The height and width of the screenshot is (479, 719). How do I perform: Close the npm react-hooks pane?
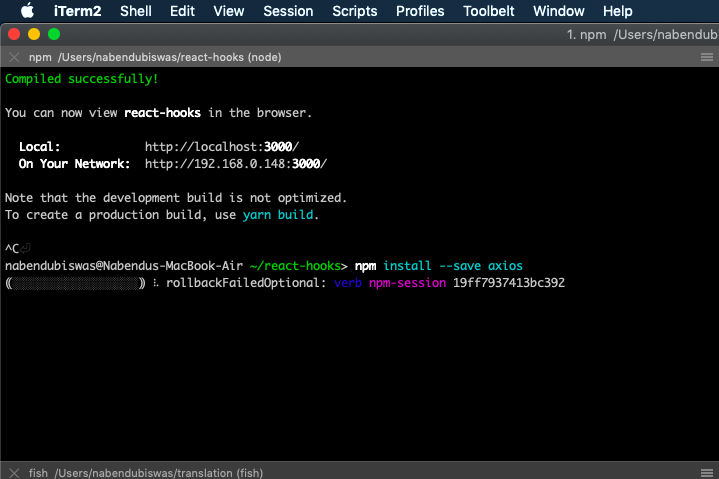coord(14,57)
